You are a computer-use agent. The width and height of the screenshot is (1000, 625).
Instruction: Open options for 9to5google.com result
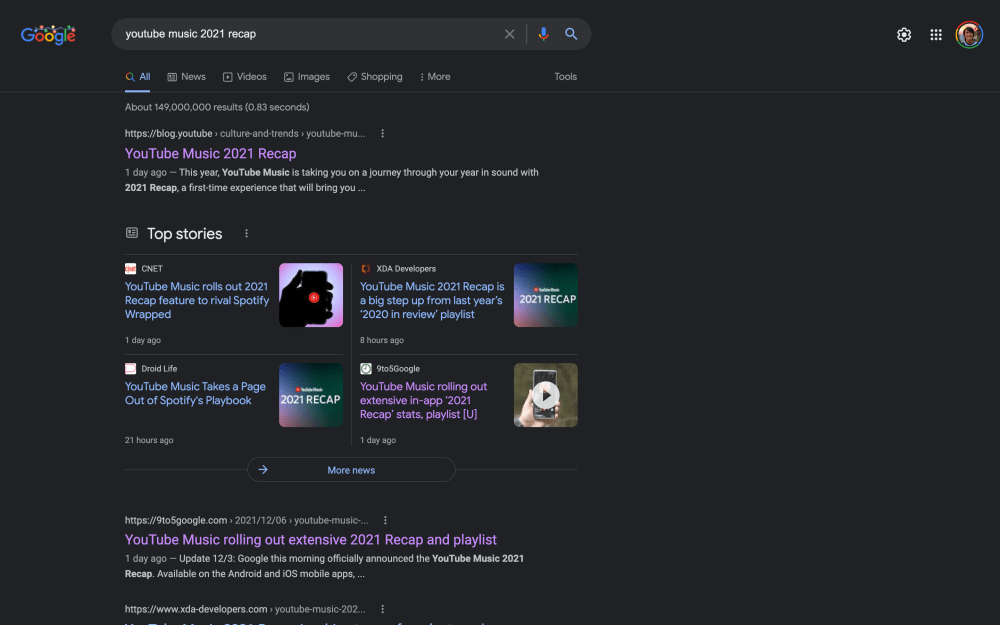pos(385,520)
